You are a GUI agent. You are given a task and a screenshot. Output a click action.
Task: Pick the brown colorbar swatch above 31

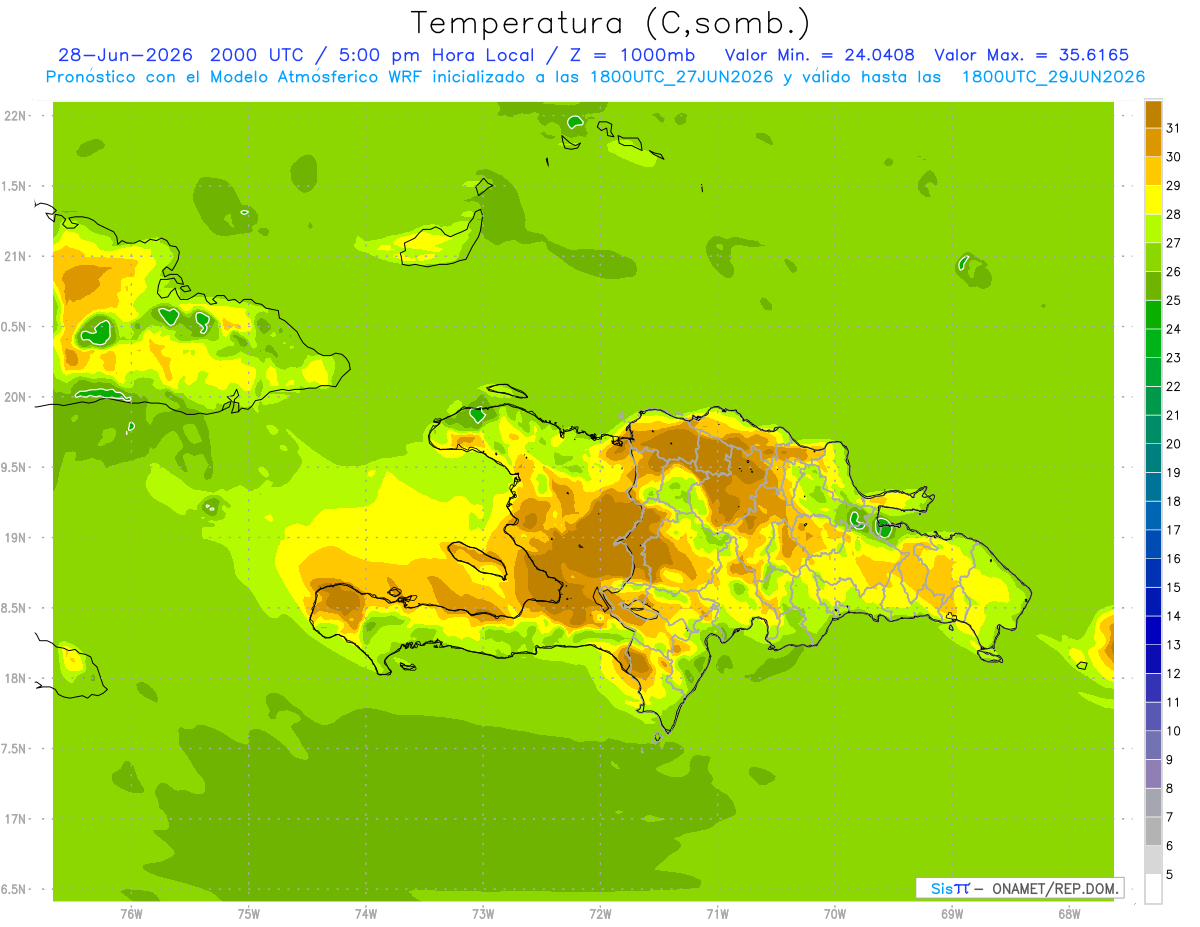(x=1153, y=114)
